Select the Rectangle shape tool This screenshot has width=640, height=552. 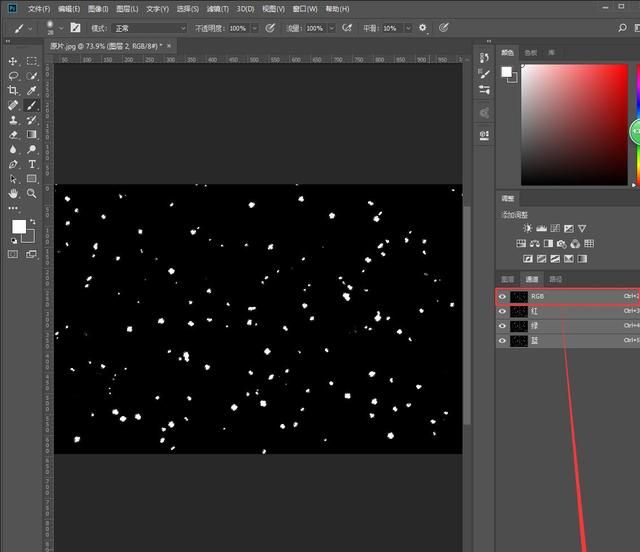[x=31, y=179]
